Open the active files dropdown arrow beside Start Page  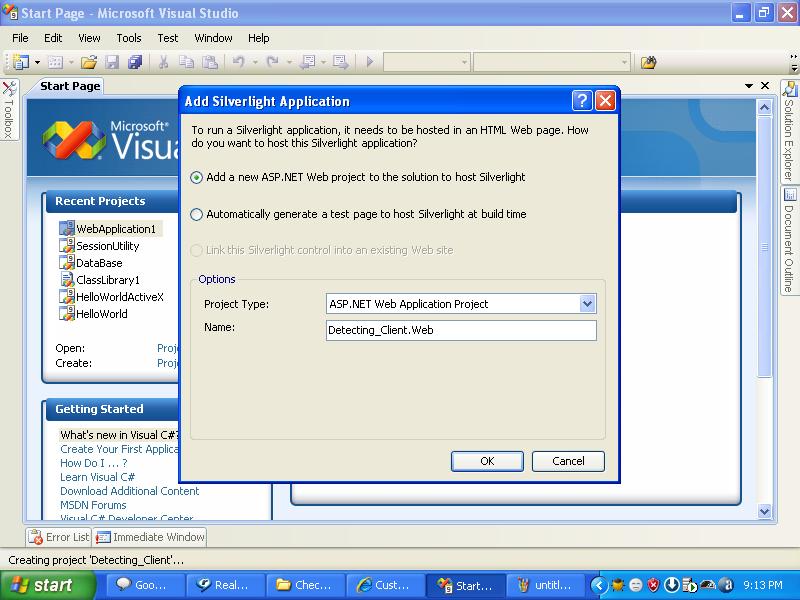click(748, 86)
